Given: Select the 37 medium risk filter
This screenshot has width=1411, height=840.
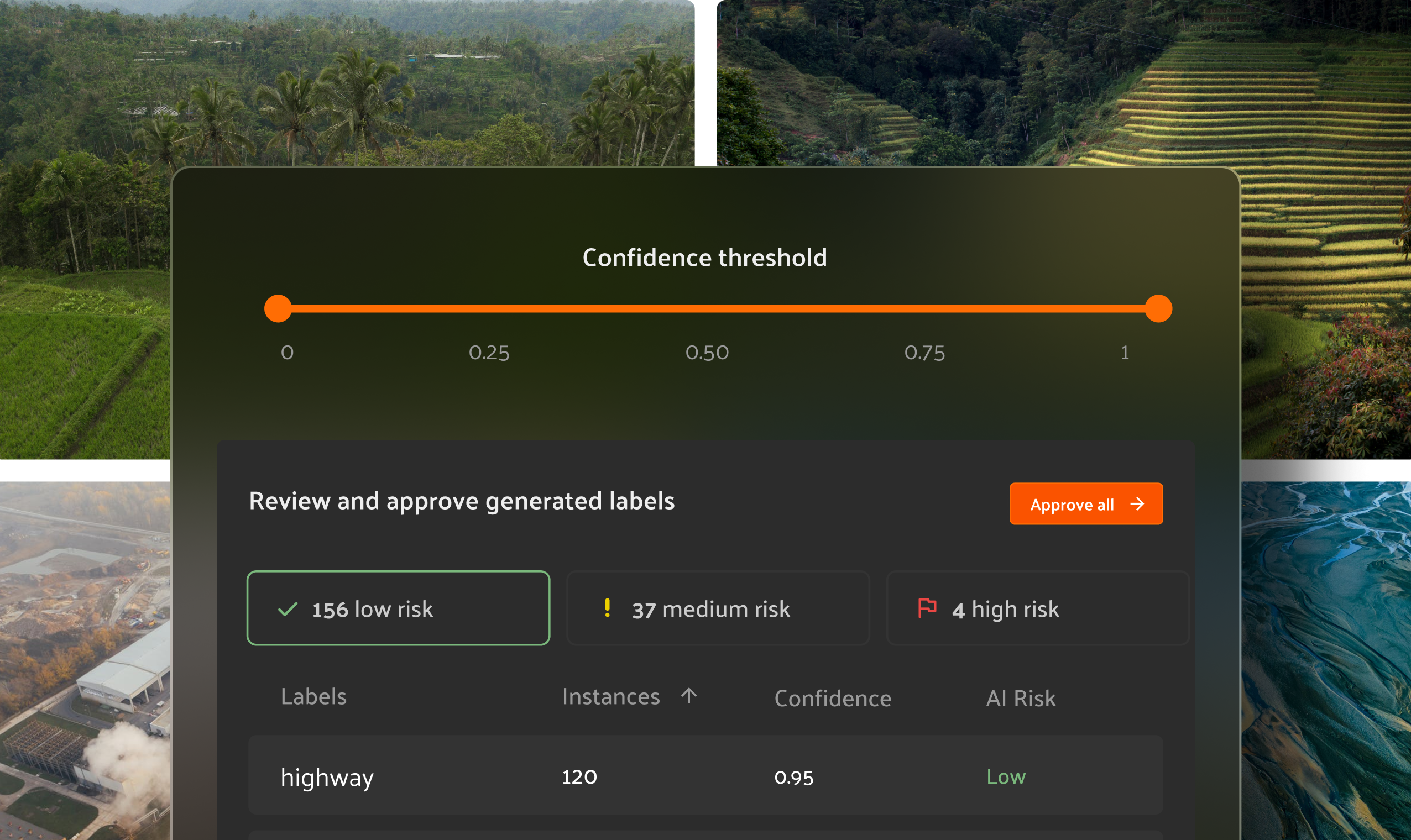Looking at the screenshot, I should pos(718,608).
